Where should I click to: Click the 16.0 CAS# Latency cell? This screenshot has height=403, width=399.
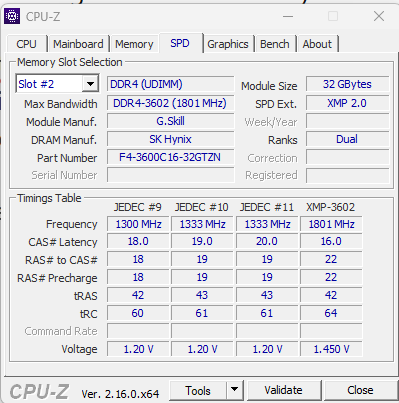(x=331, y=241)
